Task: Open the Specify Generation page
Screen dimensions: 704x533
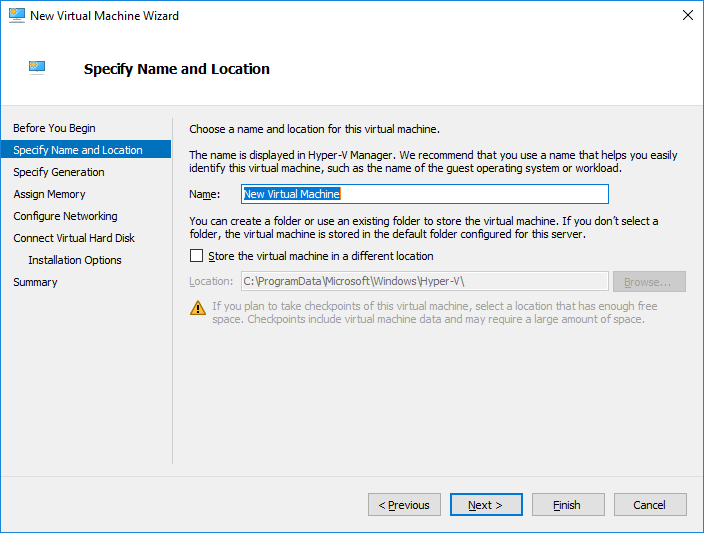Action: point(59,172)
